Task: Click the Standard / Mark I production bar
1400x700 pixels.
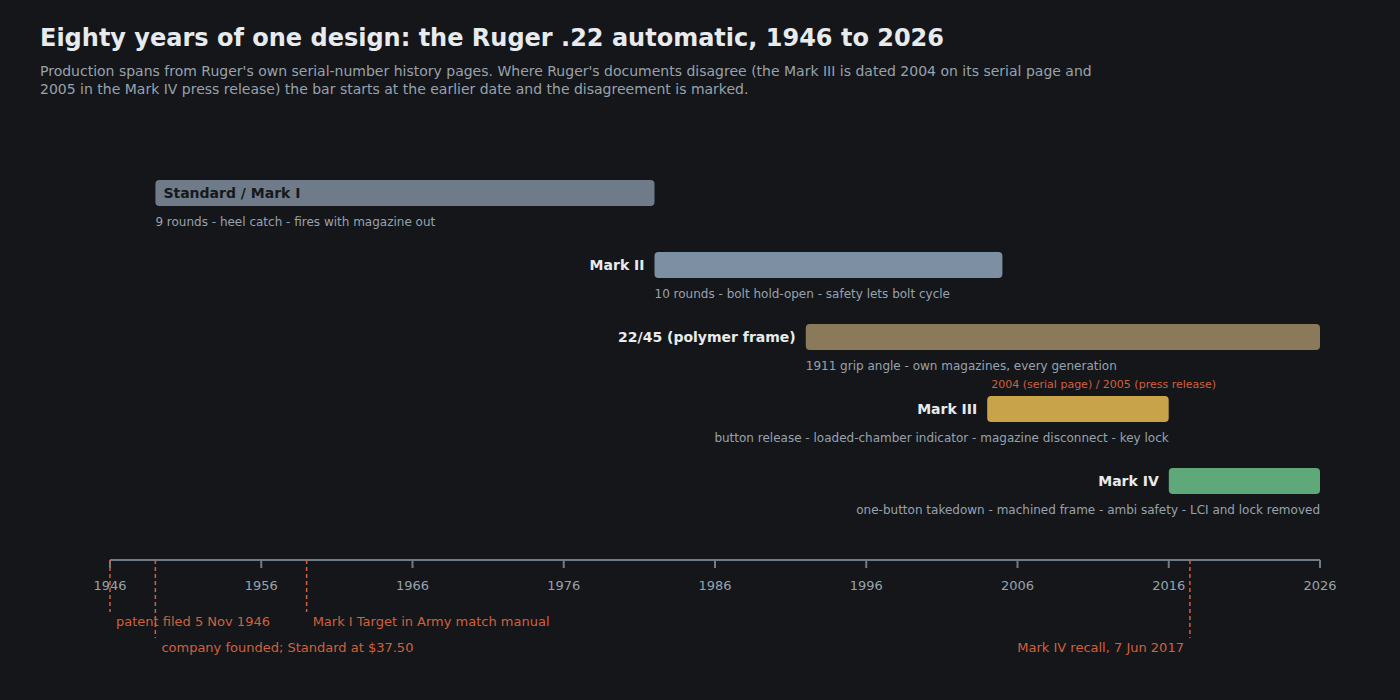Action: (405, 193)
